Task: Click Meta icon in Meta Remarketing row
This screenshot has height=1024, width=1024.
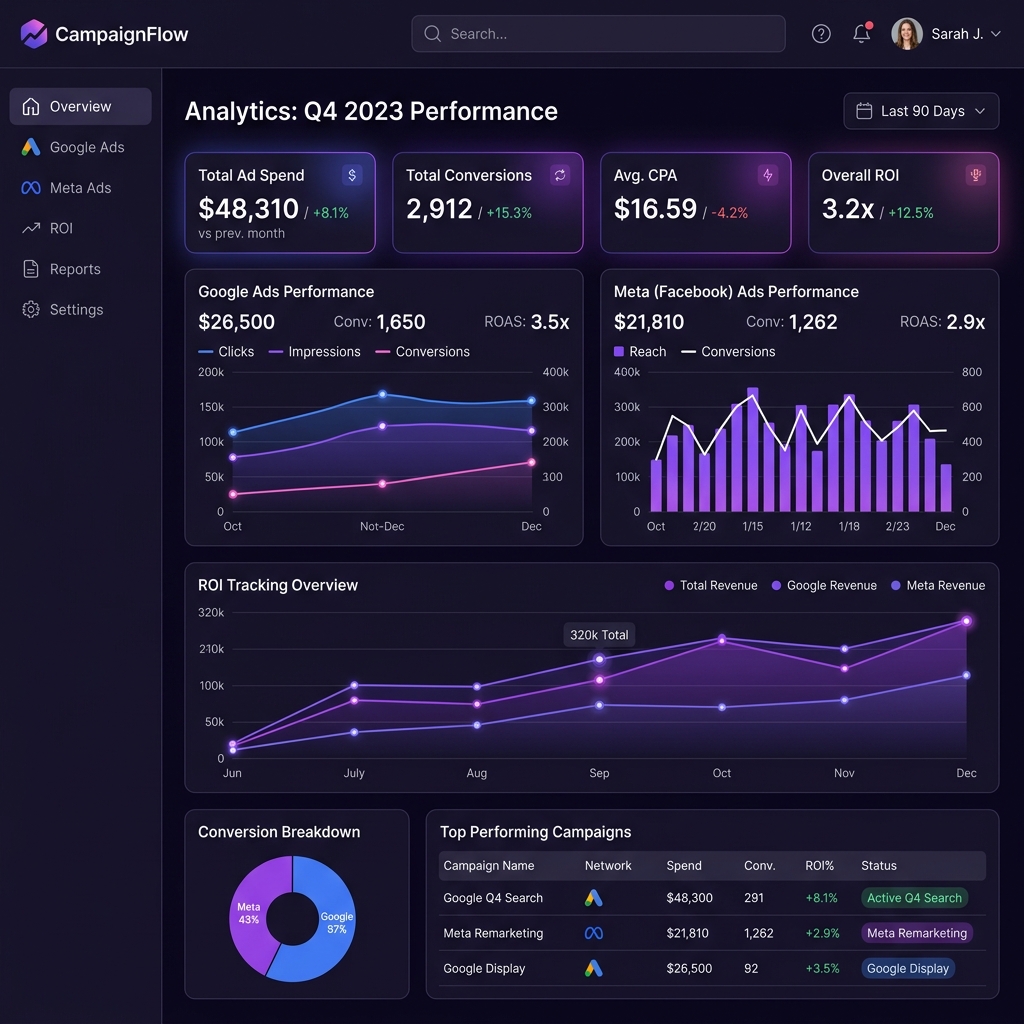Action: [594, 933]
